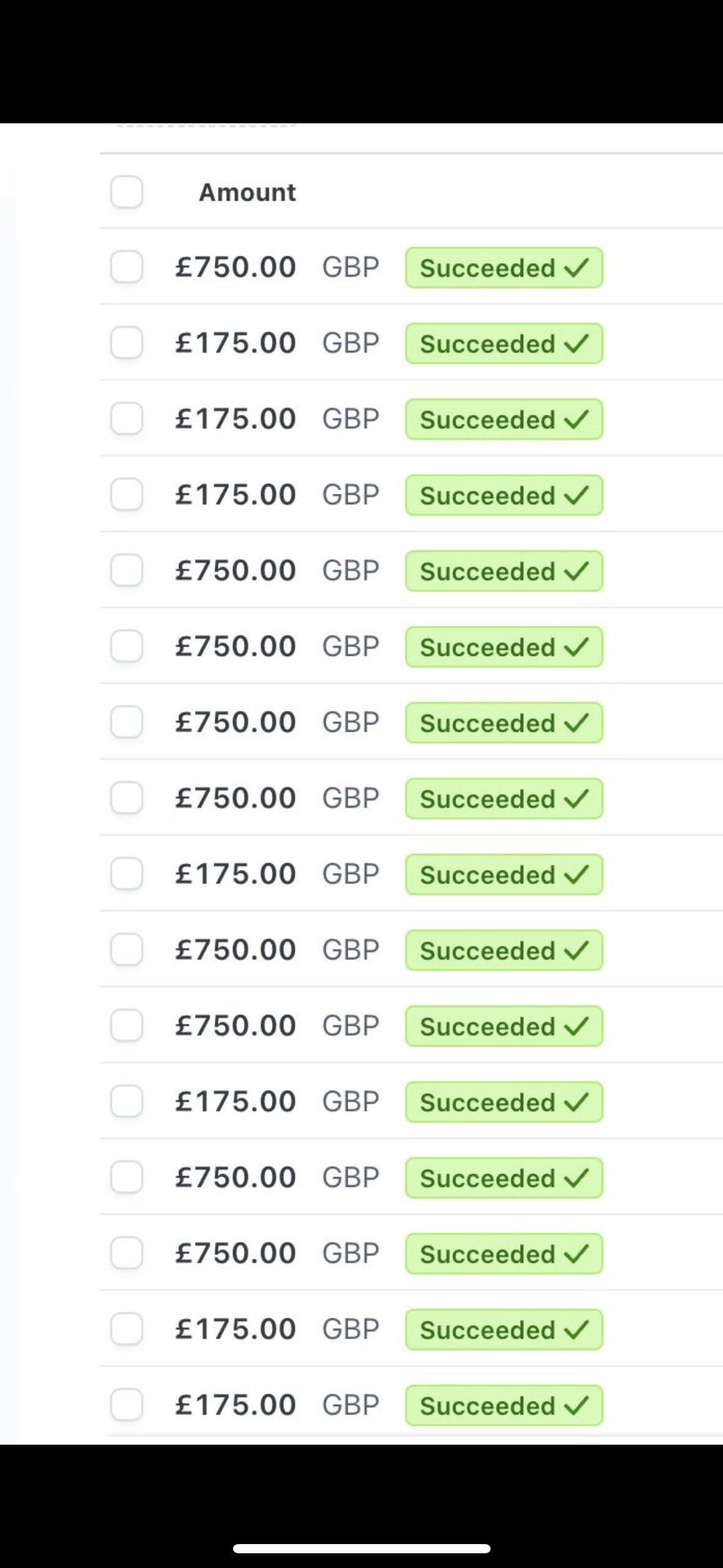
Task: Select the checkbox on the second-to-last payment row
Action: tap(127, 1329)
